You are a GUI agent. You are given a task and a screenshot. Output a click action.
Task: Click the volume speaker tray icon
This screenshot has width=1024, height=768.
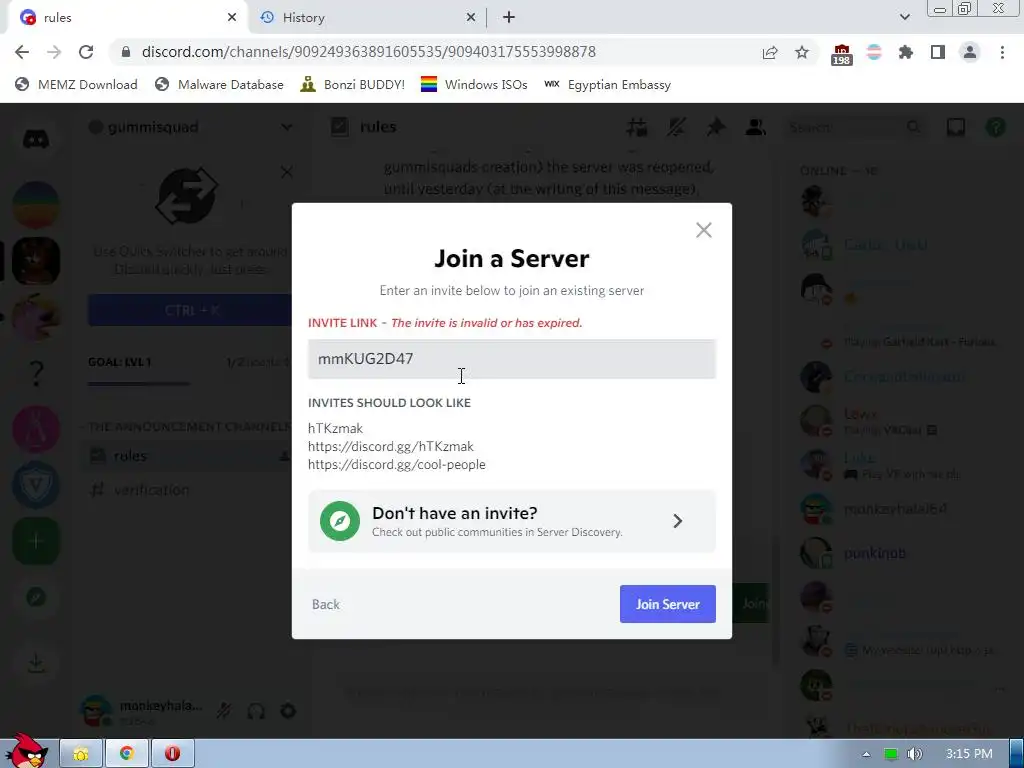tap(915, 754)
